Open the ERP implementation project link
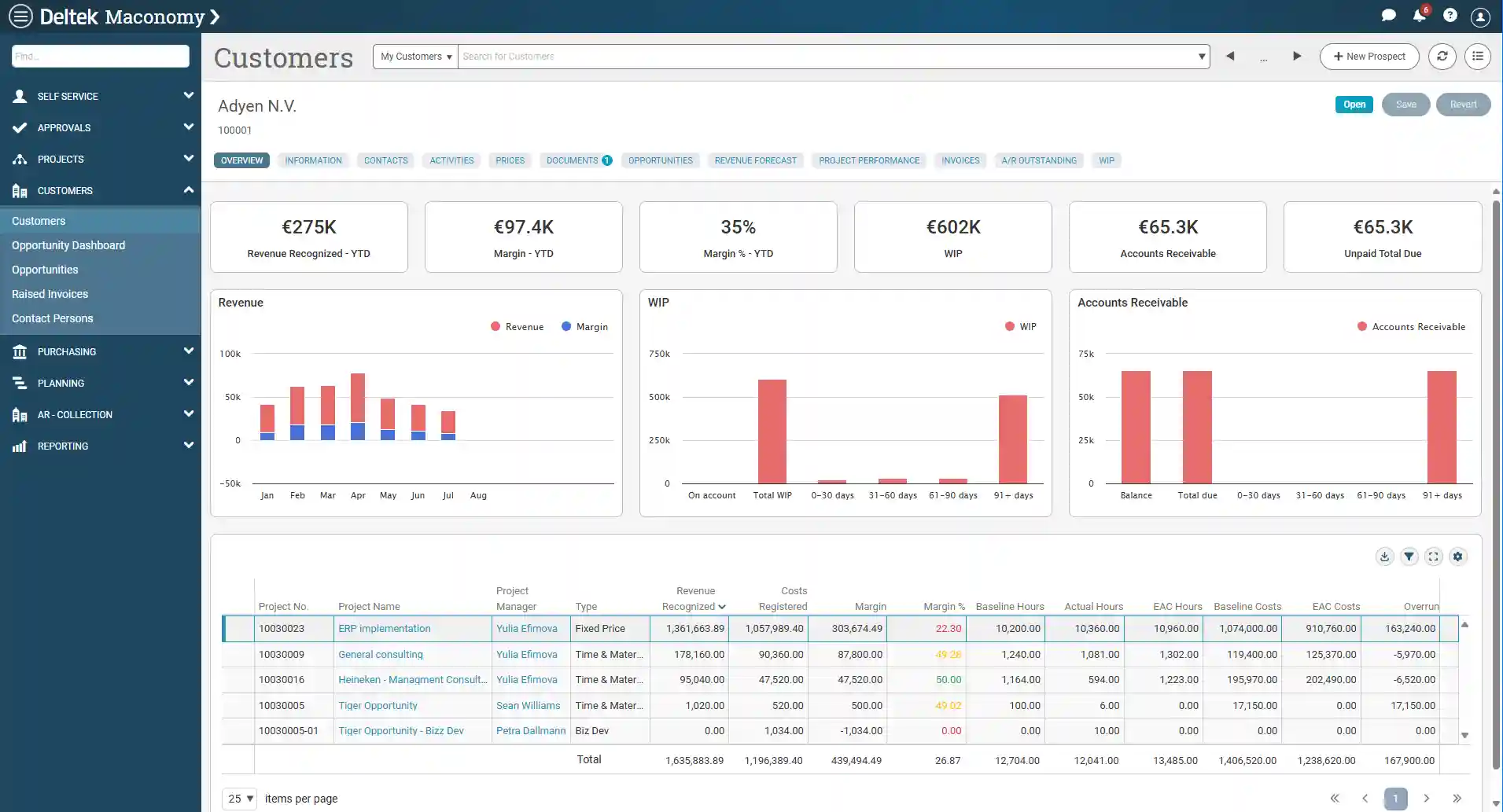 [x=384, y=629]
